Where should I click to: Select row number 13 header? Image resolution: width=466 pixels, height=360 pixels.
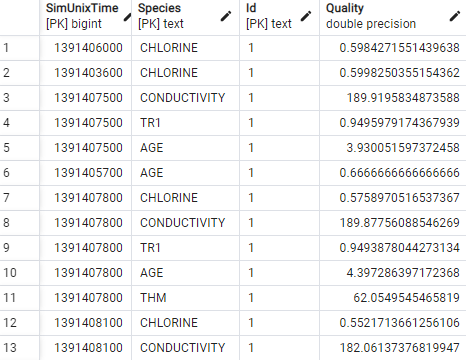coord(19,348)
